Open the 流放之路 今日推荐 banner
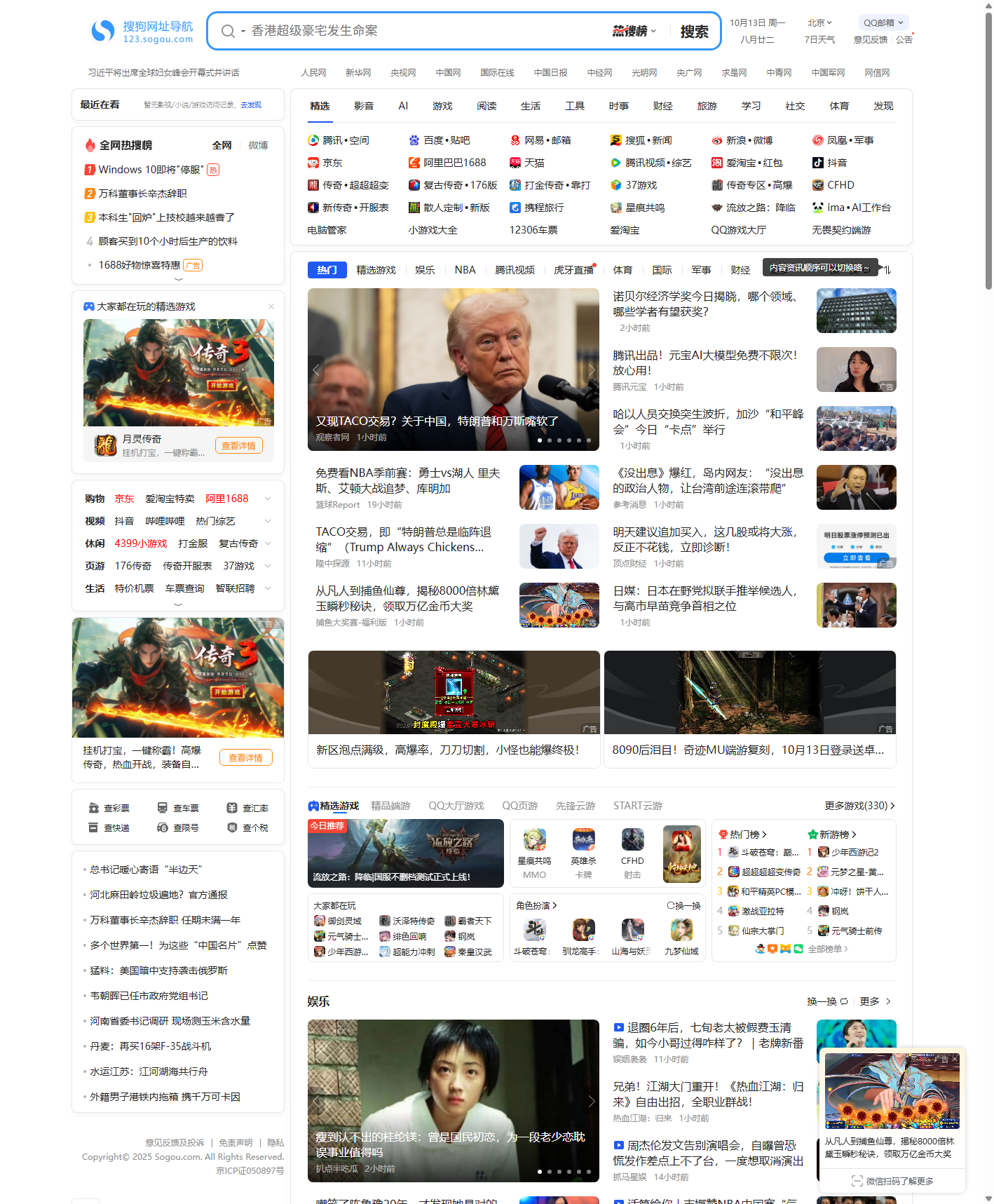This screenshot has width=994, height=1204. 405,853
